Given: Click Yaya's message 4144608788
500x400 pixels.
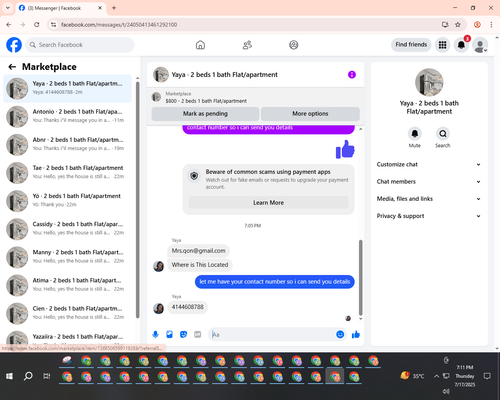Looking at the screenshot, I should pos(187,307).
